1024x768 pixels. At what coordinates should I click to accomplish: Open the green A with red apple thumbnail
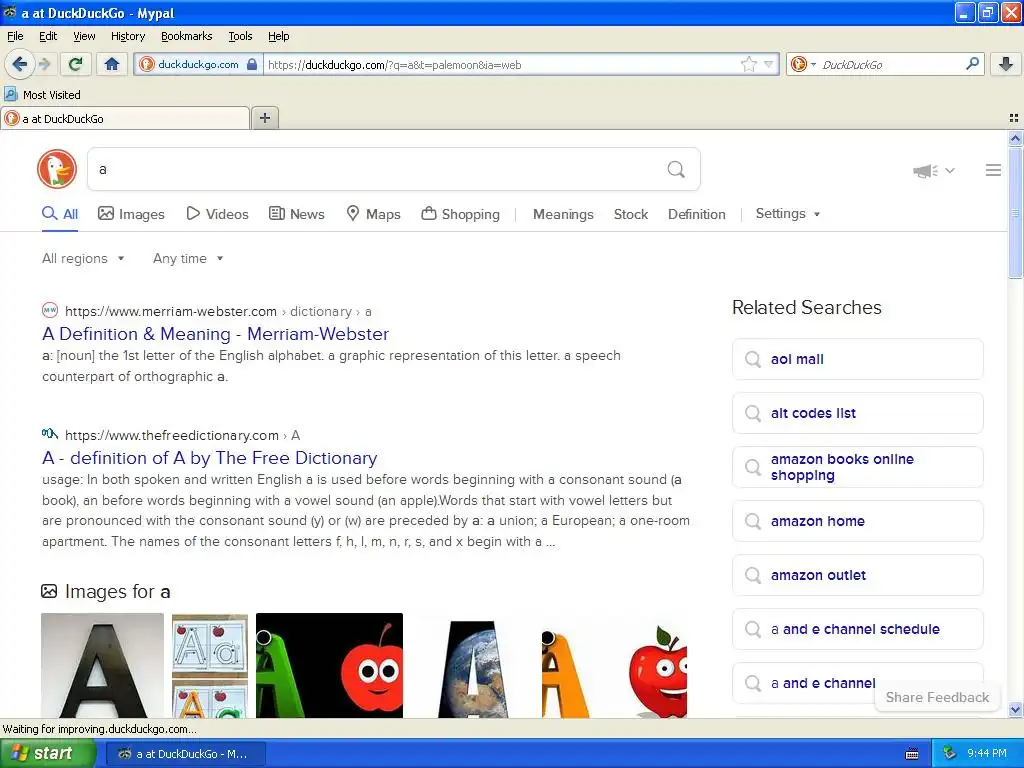(329, 665)
